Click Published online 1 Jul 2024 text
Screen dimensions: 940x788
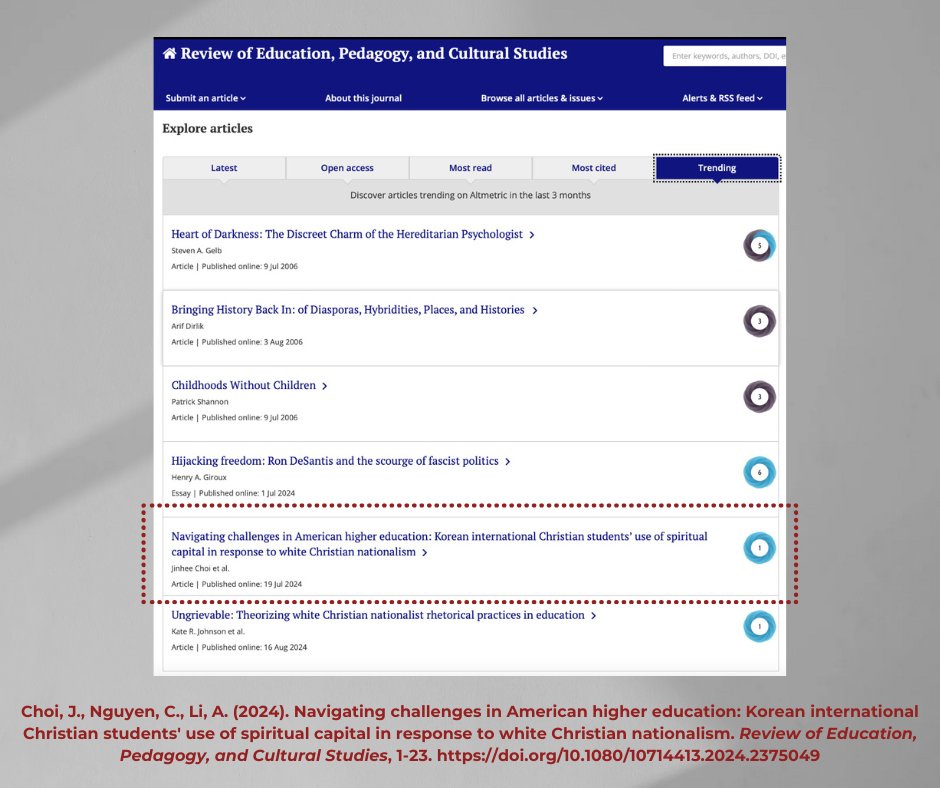point(247,493)
